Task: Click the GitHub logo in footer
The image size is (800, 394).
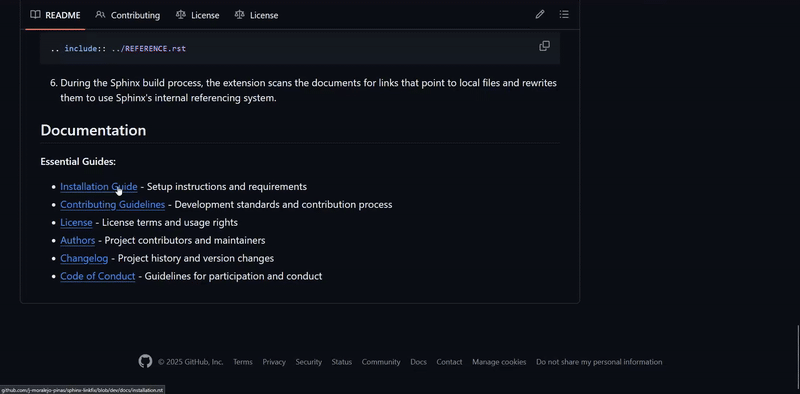Action: click(145, 362)
